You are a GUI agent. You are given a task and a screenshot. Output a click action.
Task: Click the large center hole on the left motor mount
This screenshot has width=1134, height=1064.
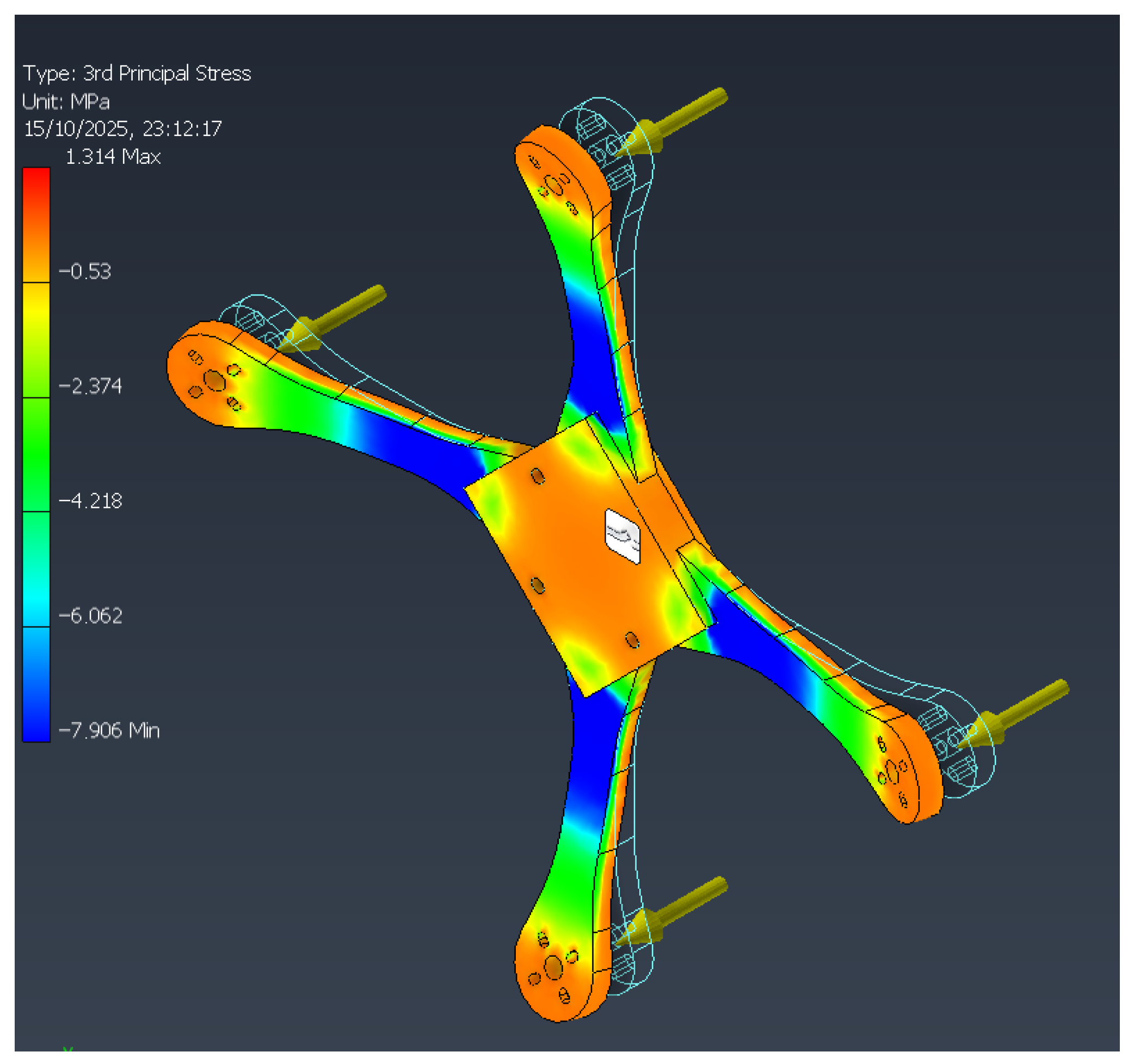(x=214, y=380)
